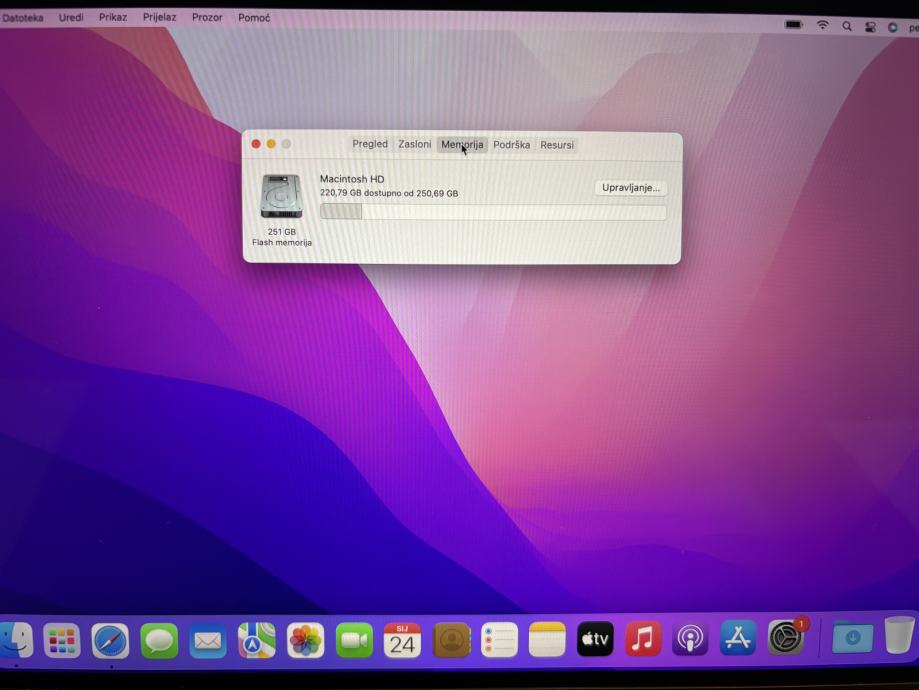The image size is (919, 690).
Task: Open the Uredi menu
Action: point(71,18)
